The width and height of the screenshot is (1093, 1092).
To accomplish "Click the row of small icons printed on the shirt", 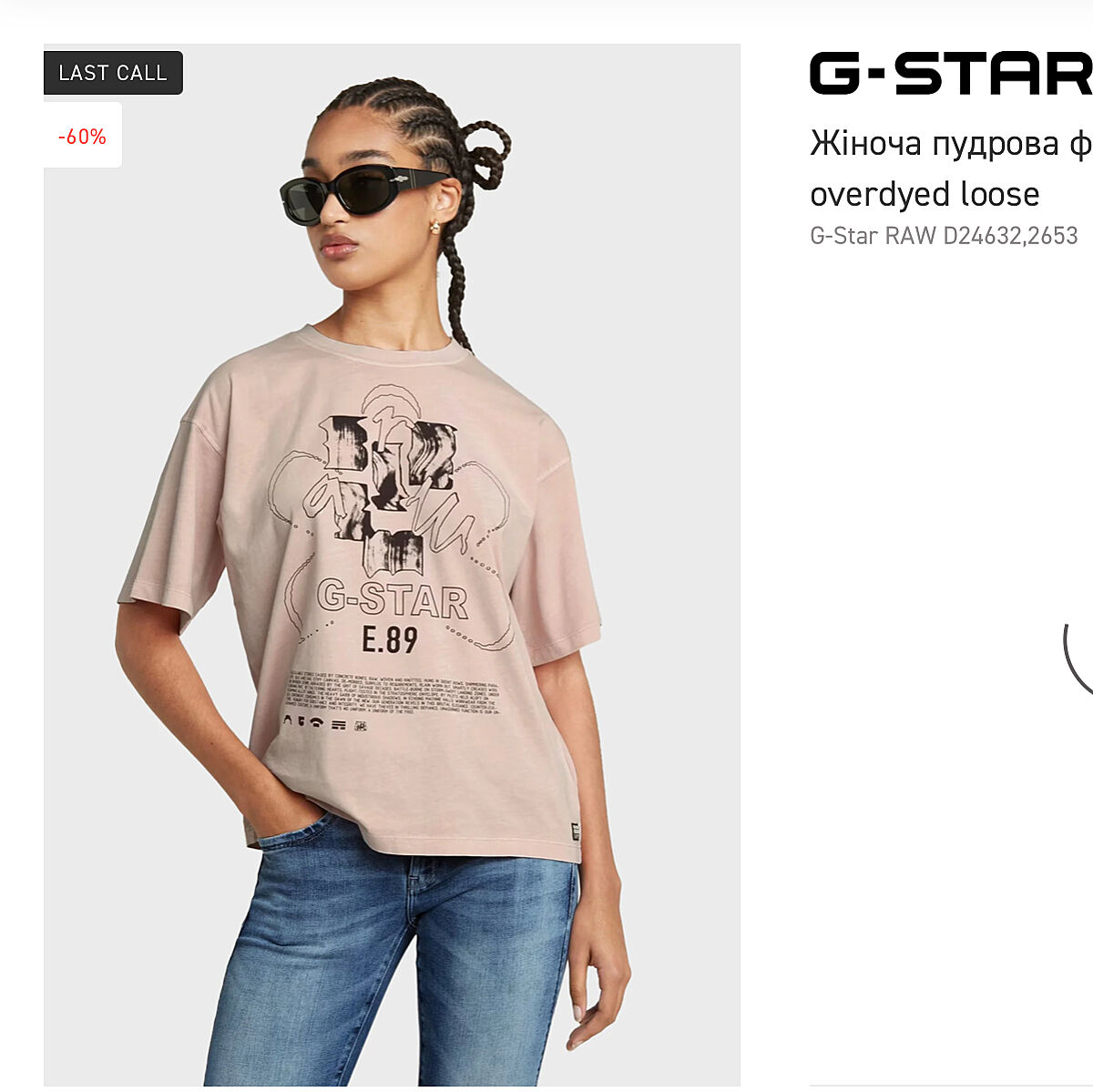I will (325, 724).
